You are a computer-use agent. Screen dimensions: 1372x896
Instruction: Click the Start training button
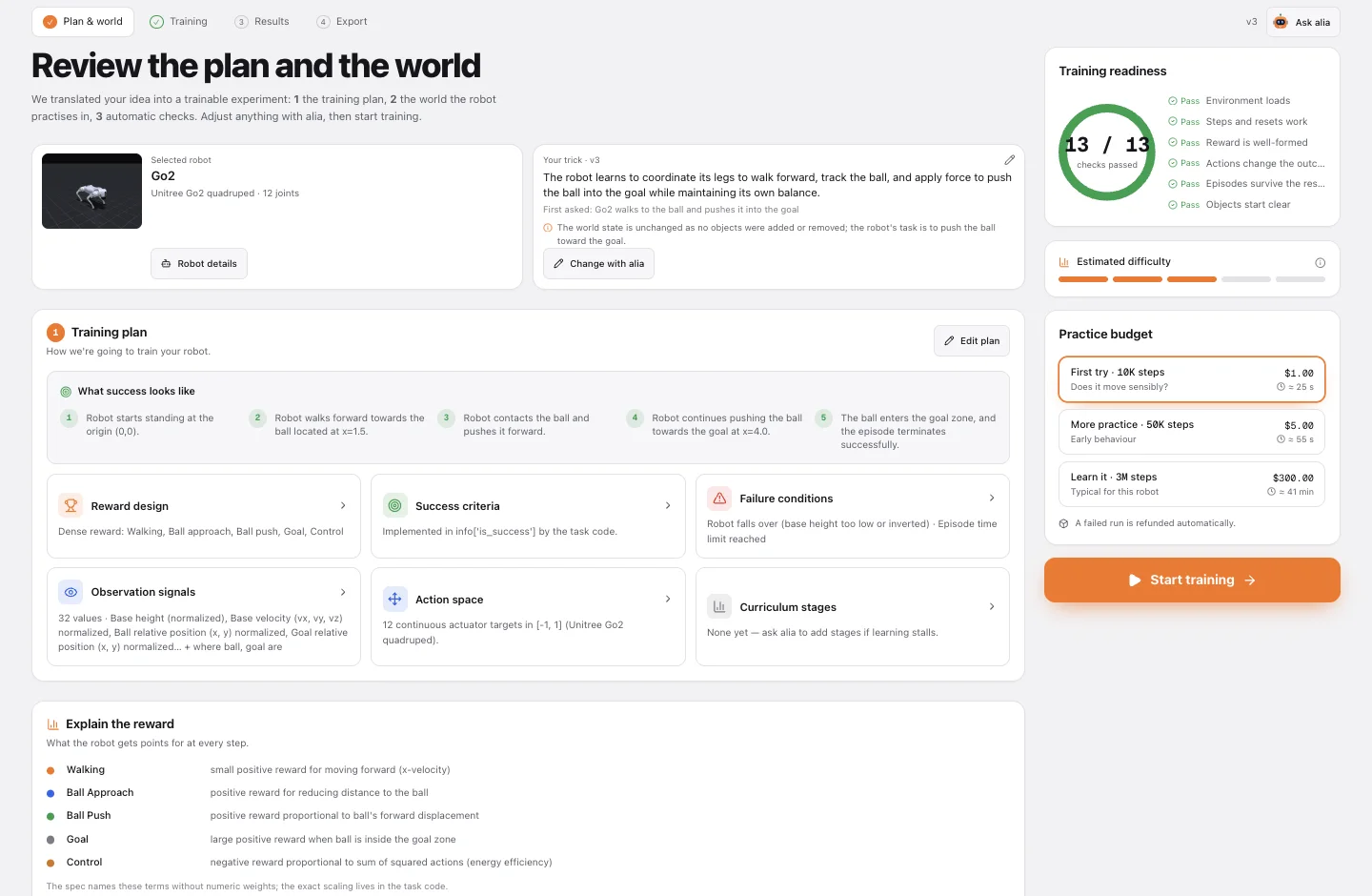tap(1192, 580)
